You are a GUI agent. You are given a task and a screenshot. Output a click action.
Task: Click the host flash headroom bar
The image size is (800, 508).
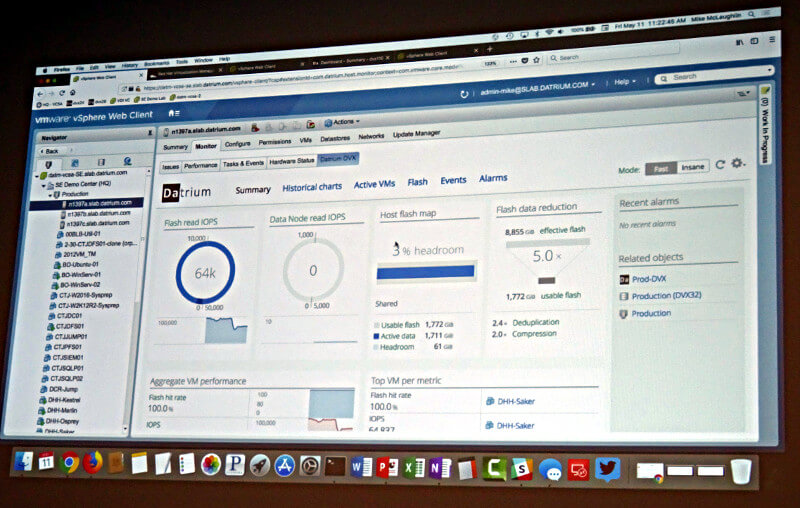tap(426, 272)
